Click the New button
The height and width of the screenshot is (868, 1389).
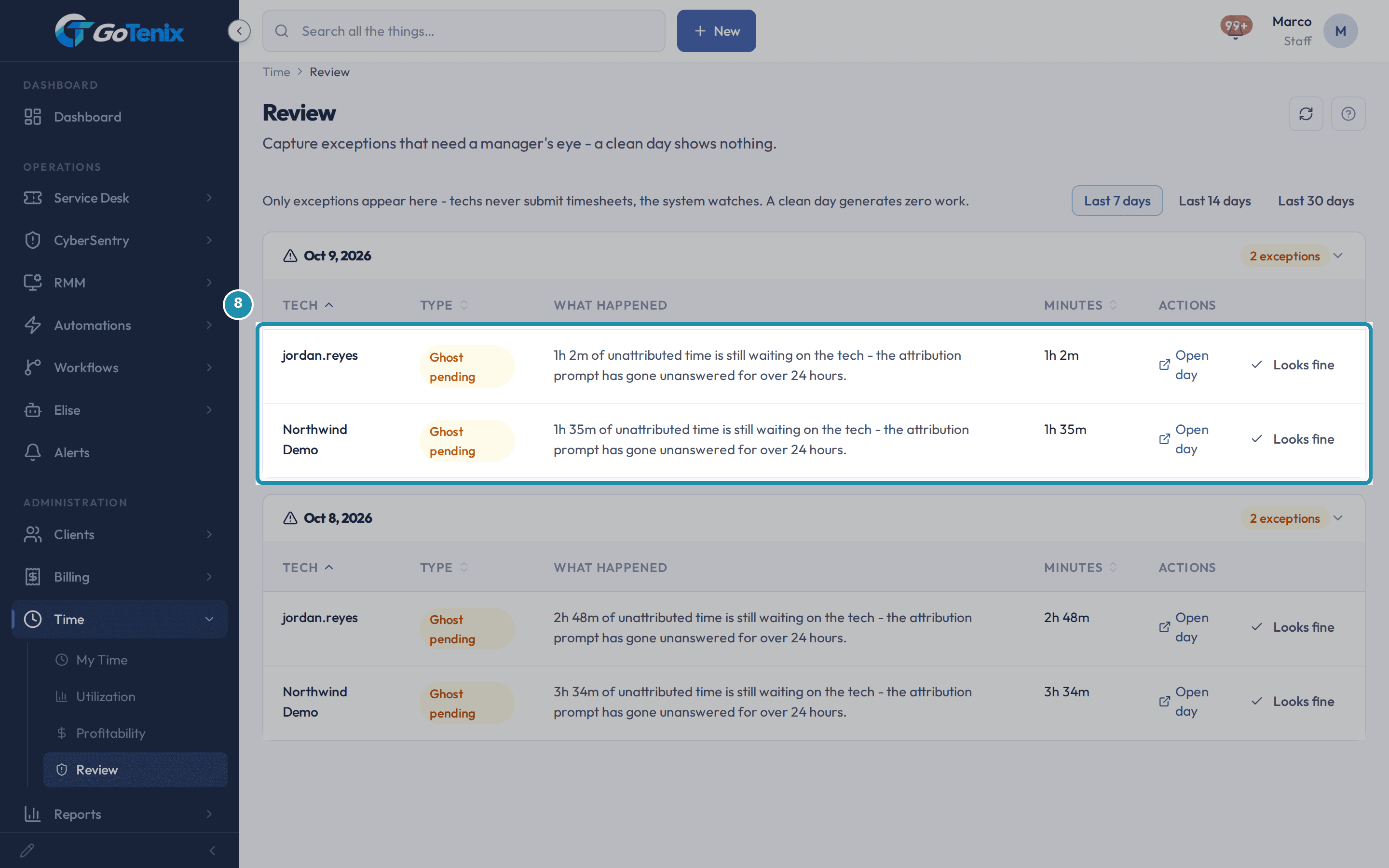tap(716, 31)
